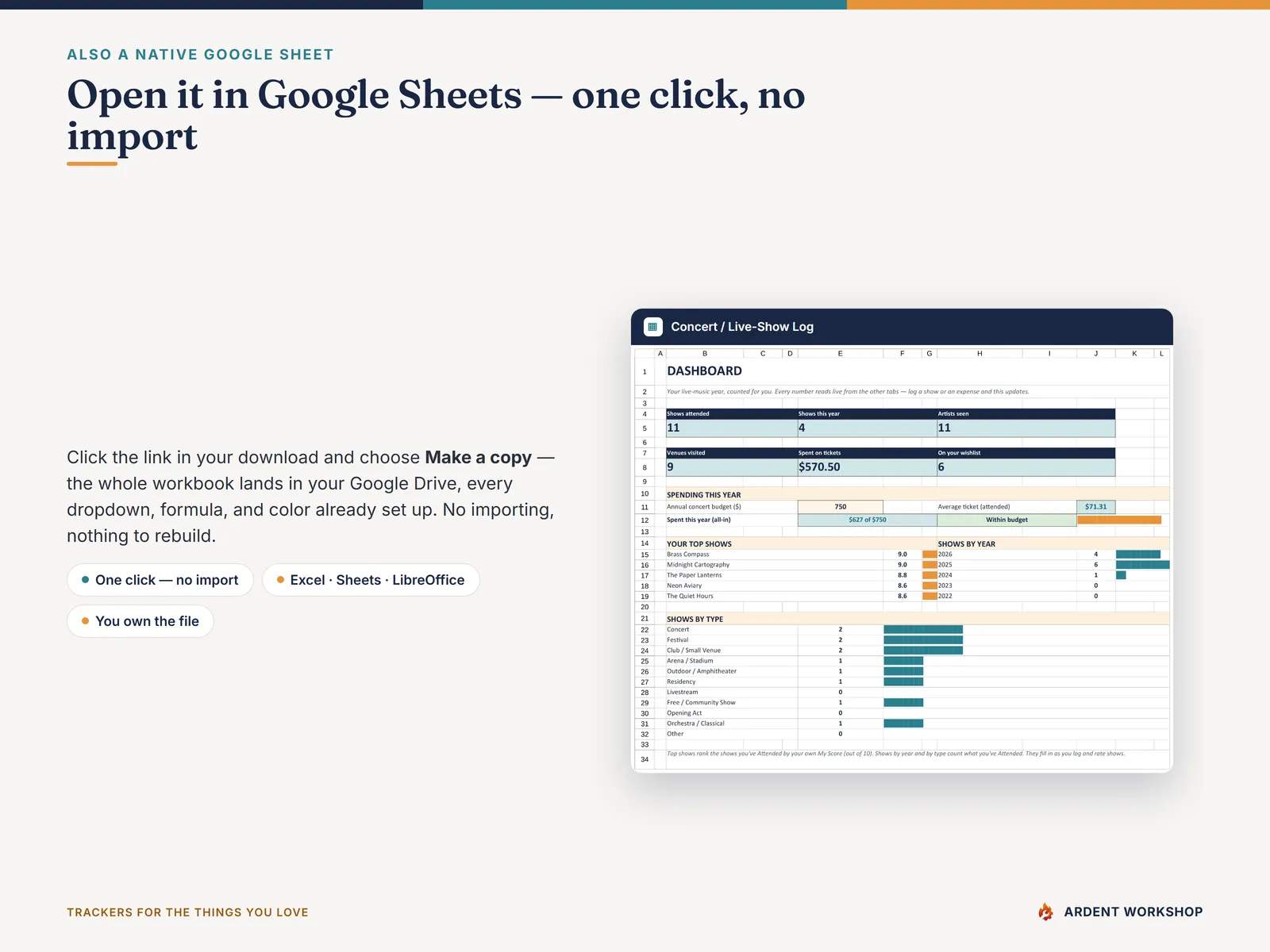1270x952 pixels.
Task: Click the 'Opening Act' row label
Action: [684, 713]
